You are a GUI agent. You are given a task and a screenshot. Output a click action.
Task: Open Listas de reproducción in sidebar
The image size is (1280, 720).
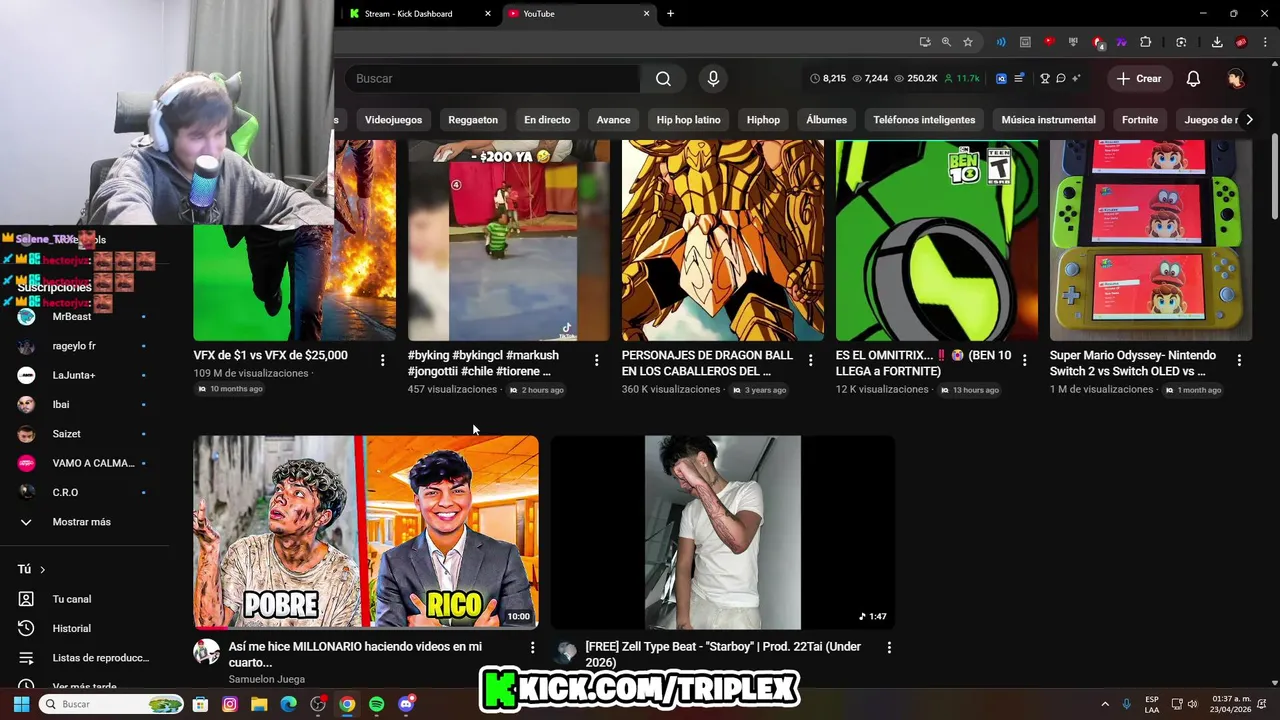(x=84, y=658)
